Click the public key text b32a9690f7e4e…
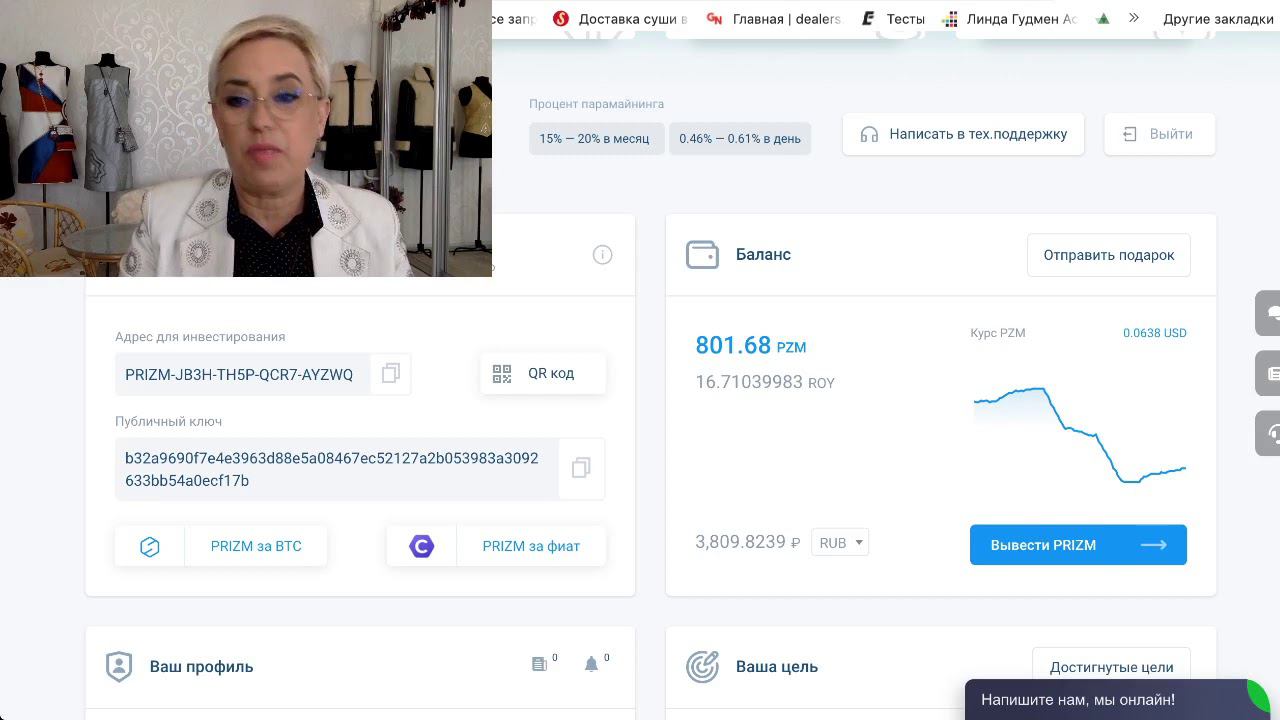Image resolution: width=1280 pixels, height=720 pixels. pyautogui.click(x=331, y=469)
